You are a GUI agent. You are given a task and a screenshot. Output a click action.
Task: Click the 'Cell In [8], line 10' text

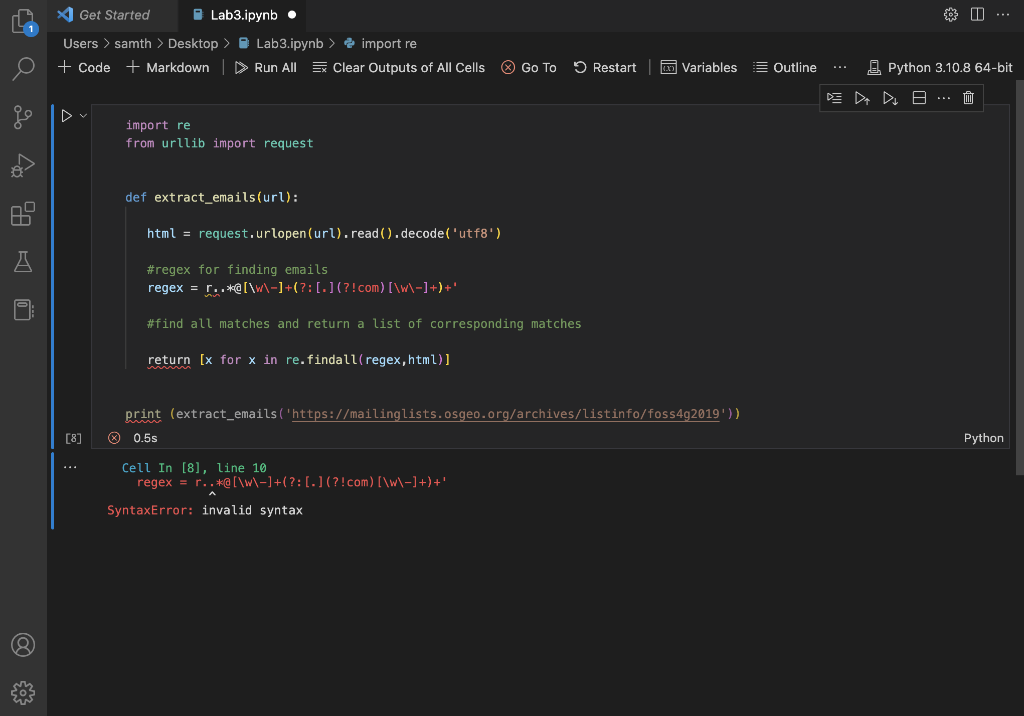194,468
